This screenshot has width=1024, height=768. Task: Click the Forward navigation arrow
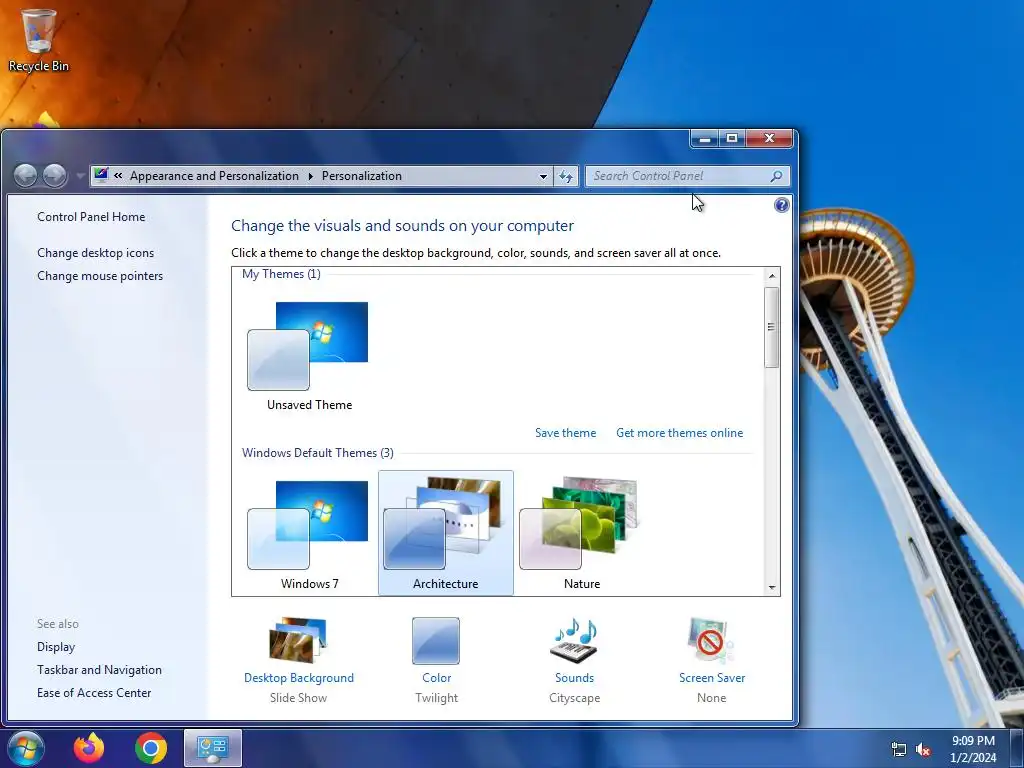tap(55, 175)
